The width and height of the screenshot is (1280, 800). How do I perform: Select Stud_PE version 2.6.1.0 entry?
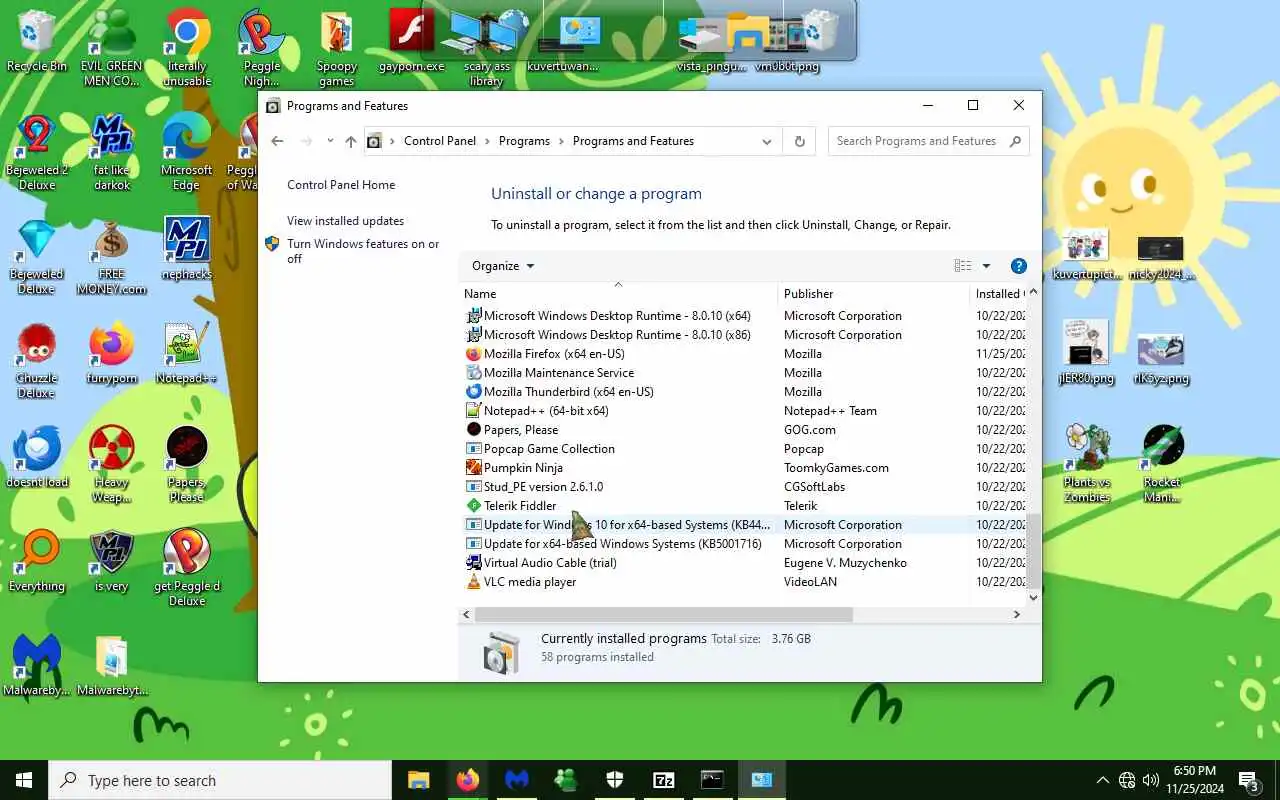(x=745, y=487)
